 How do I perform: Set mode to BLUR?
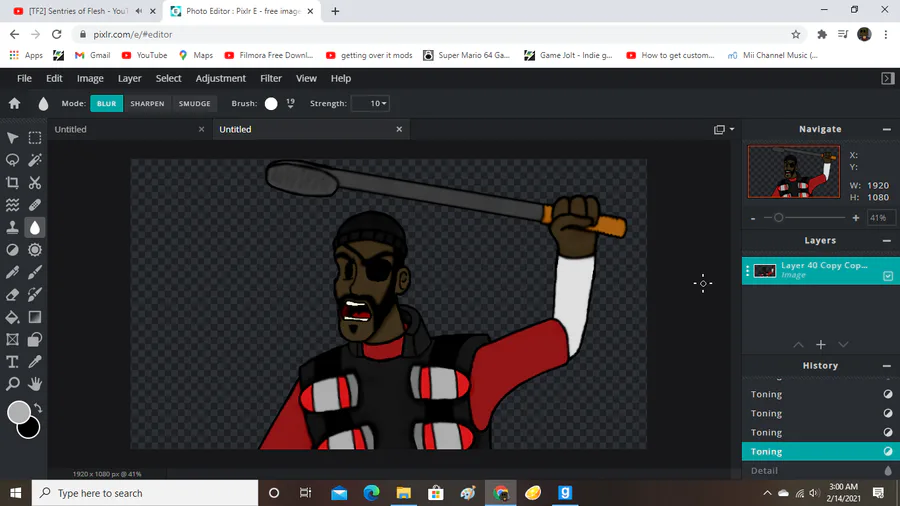pos(106,103)
